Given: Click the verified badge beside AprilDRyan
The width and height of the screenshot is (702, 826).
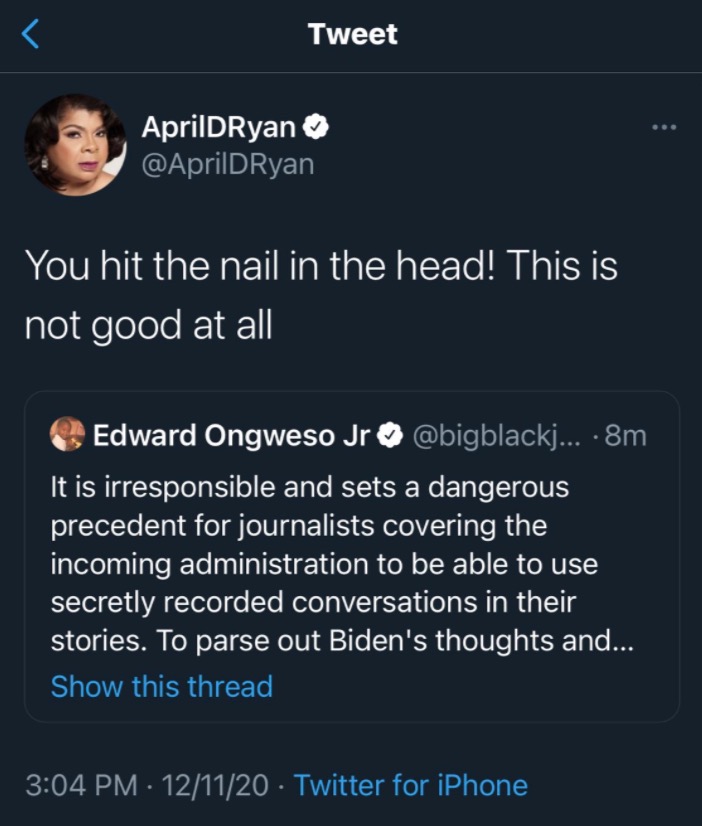Looking at the screenshot, I should (x=316, y=128).
